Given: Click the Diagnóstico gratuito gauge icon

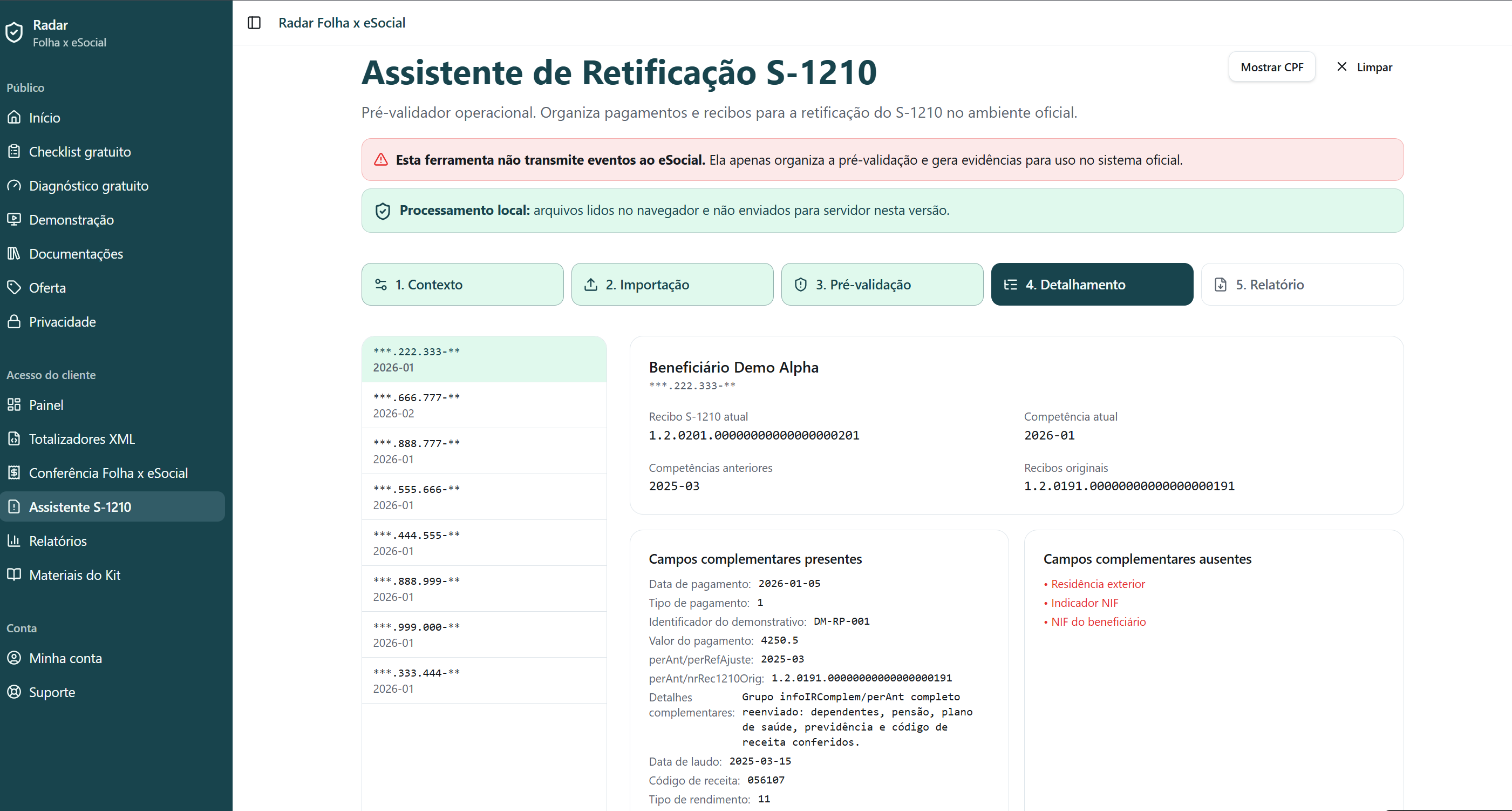Looking at the screenshot, I should tap(14, 186).
